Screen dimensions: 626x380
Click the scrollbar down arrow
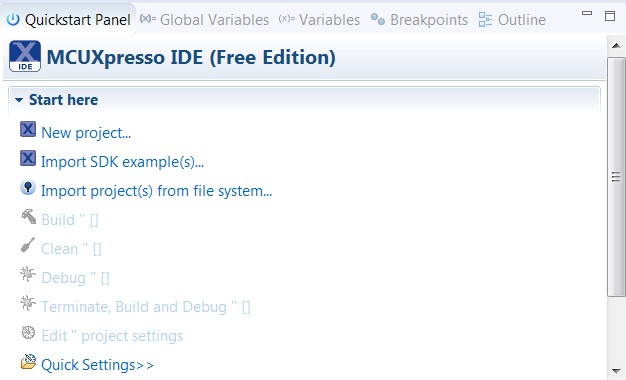[x=616, y=371]
